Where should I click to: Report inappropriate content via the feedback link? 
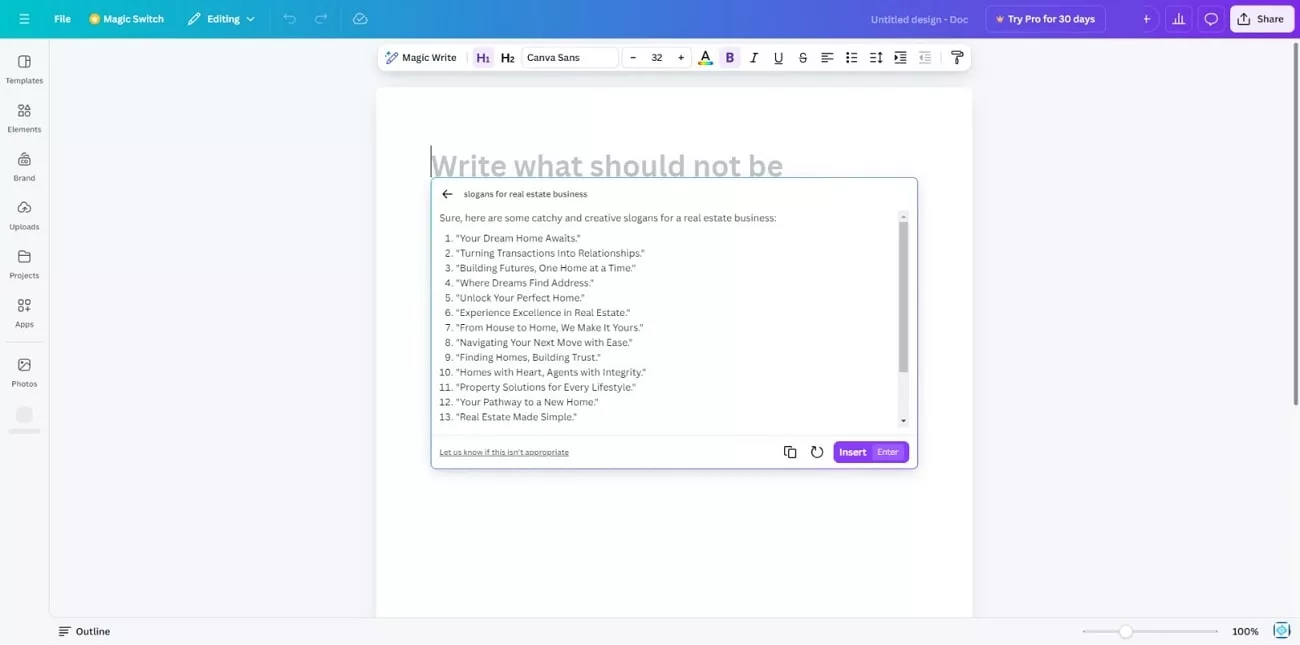[x=504, y=452]
